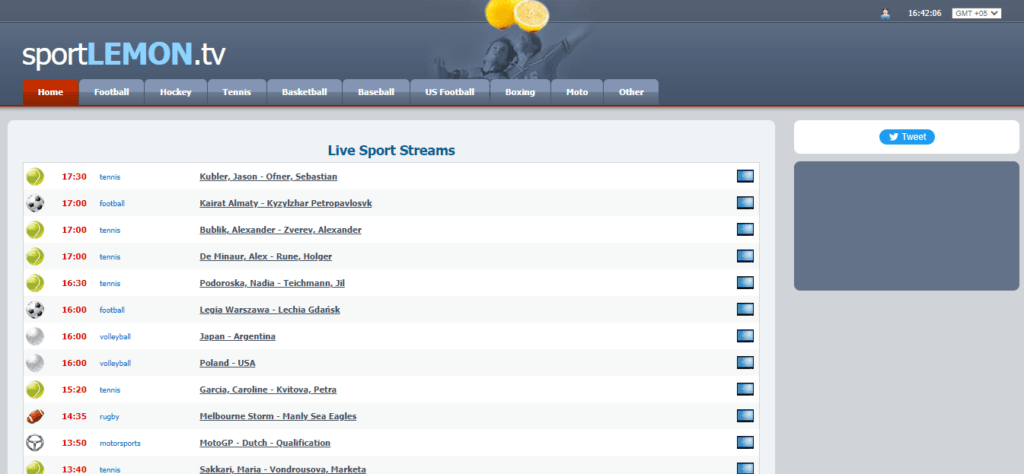Switch to the Other tab
Viewport: 1024px width, 474px height.
click(x=632, y=92)
